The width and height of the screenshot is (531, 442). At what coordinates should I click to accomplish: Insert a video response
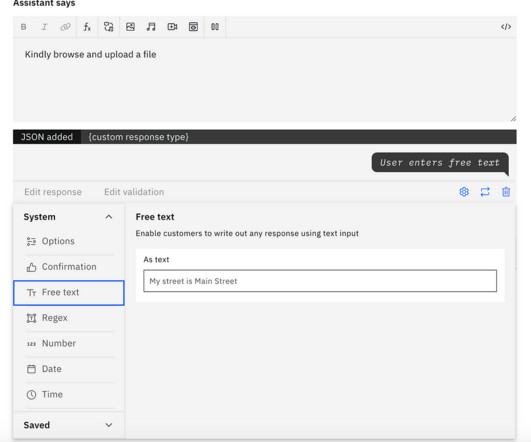point(172,27)
